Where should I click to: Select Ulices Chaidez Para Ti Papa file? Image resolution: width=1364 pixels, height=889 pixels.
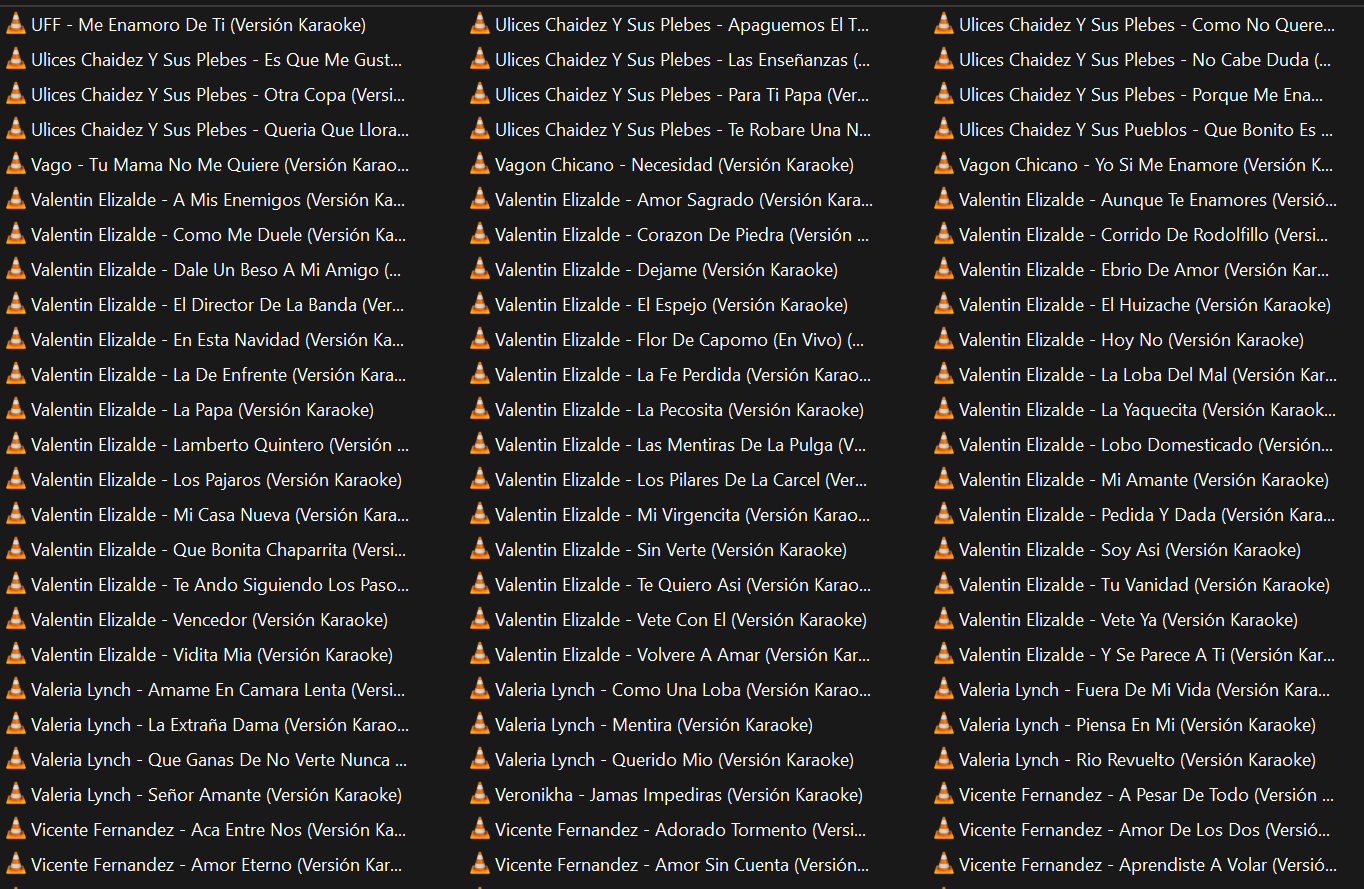682,95
